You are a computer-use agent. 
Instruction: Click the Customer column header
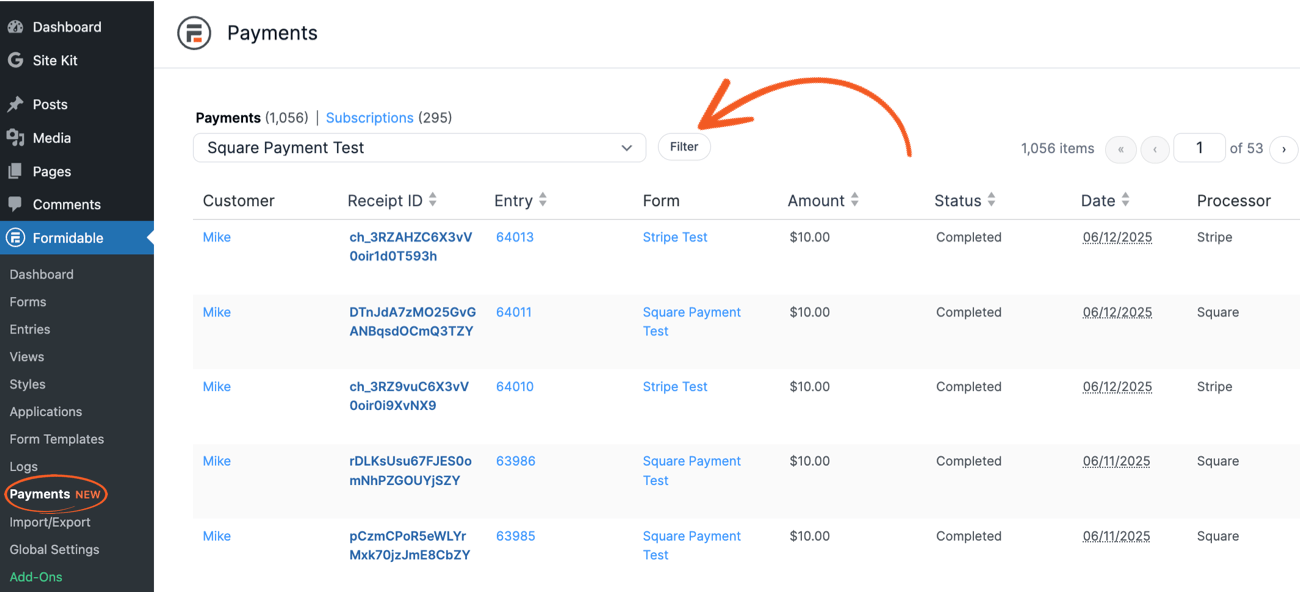point(238,201)
